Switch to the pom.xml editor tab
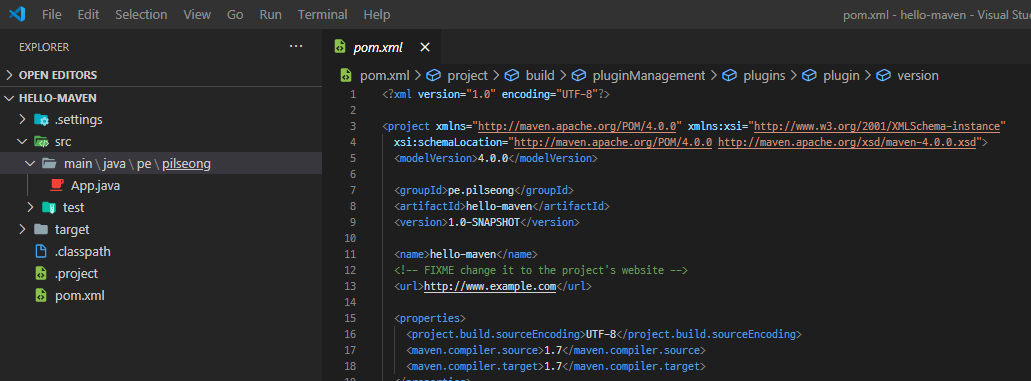1031x381 pixels. (x=377, y=47)
